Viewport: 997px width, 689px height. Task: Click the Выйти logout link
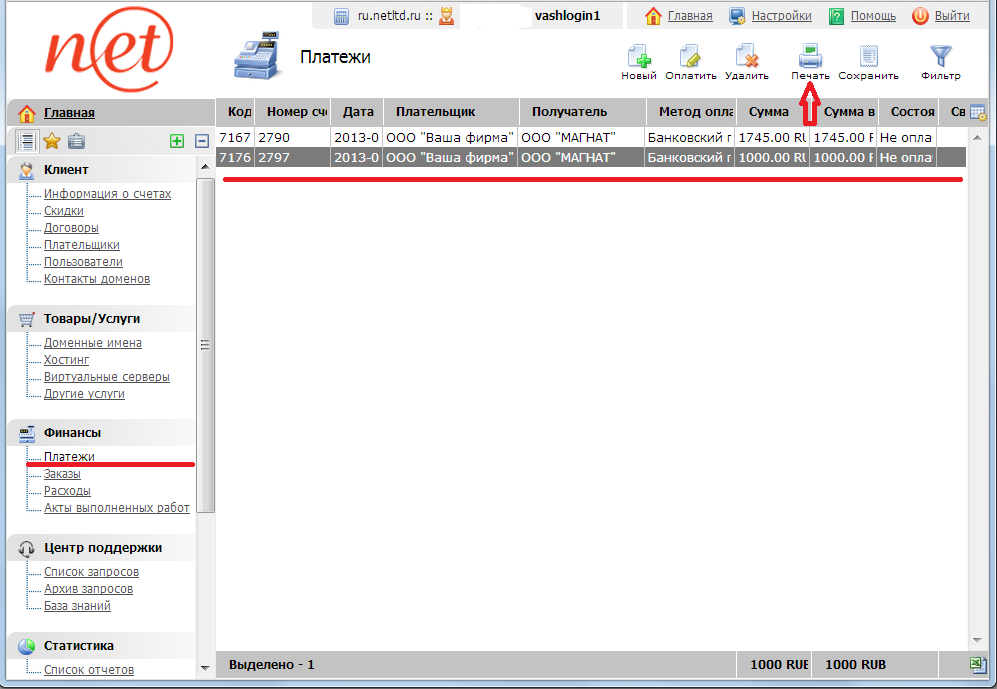952,16
